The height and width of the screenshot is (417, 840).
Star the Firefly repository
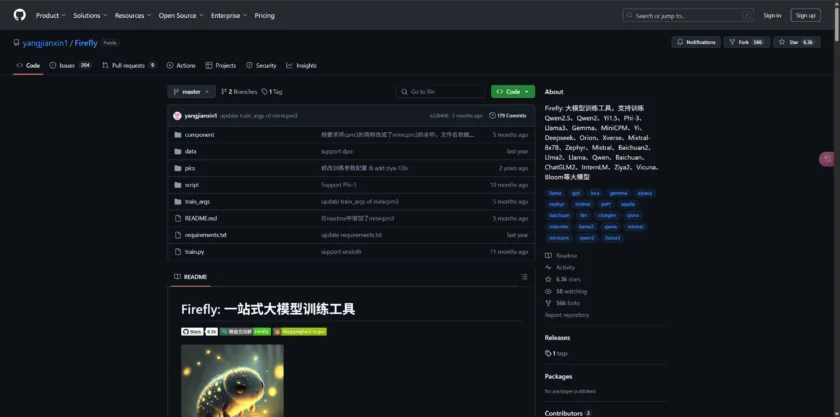(x=797, y=42)
